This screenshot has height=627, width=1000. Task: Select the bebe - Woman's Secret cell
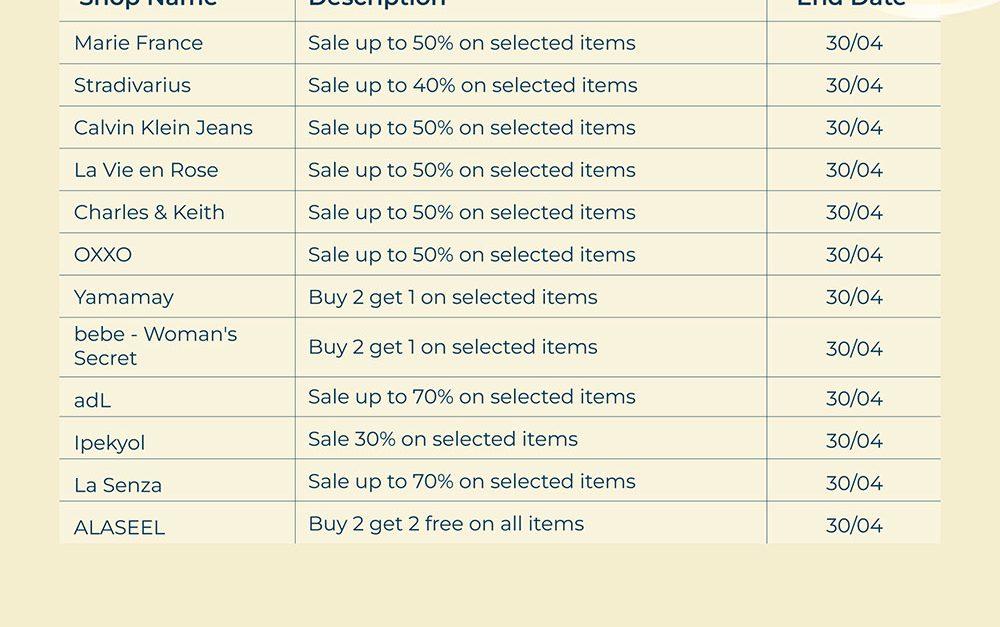(155, 346)
